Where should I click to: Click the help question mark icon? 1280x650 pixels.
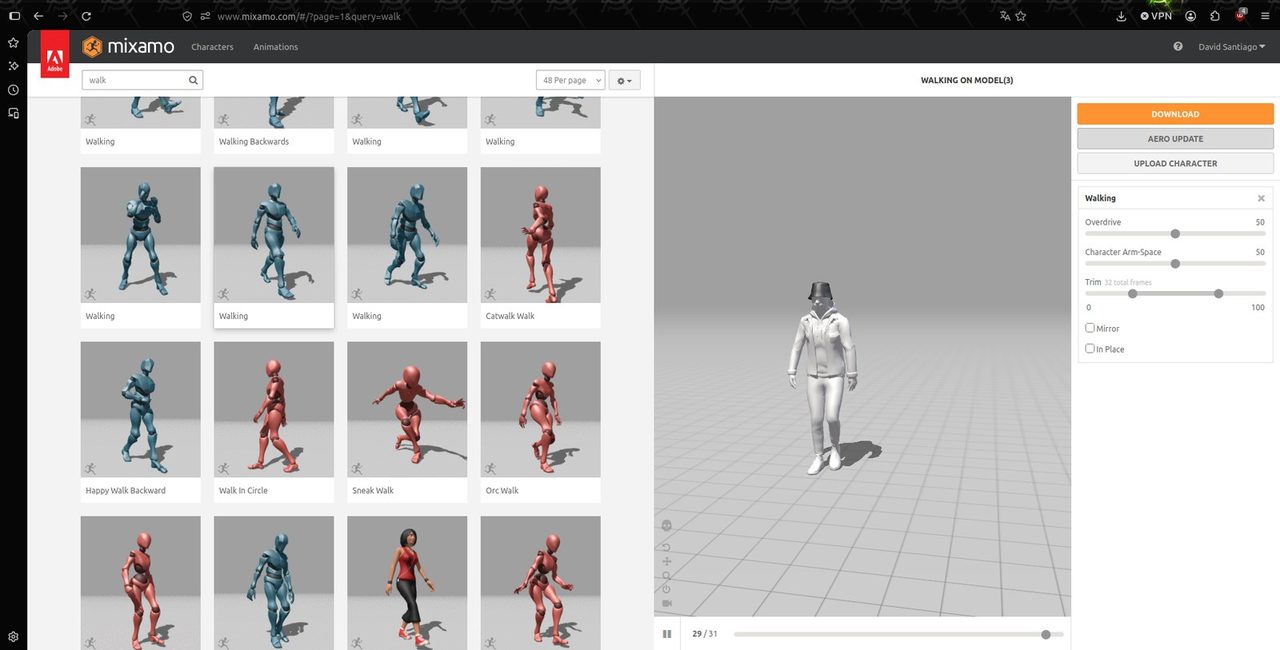pyautogui.click(x=1177, y=47)
